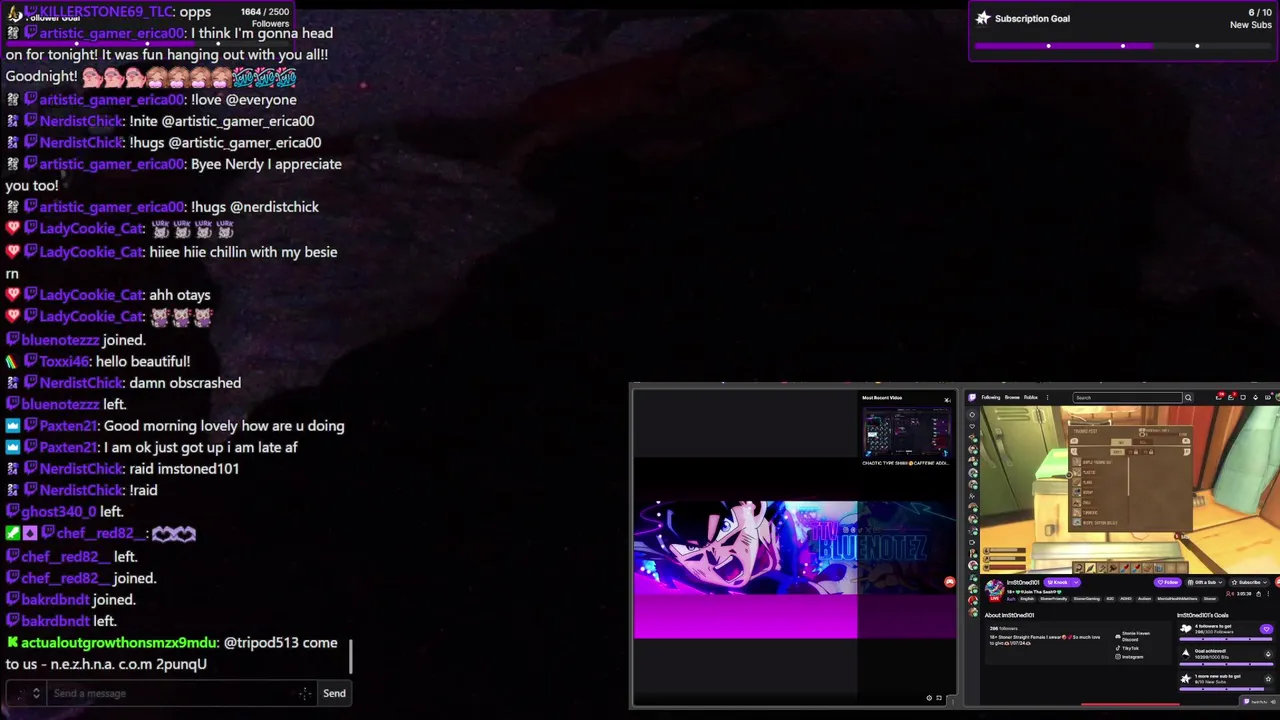
Task: Click the Subscription Goal progress bar
Action: tap(1123, 46)
